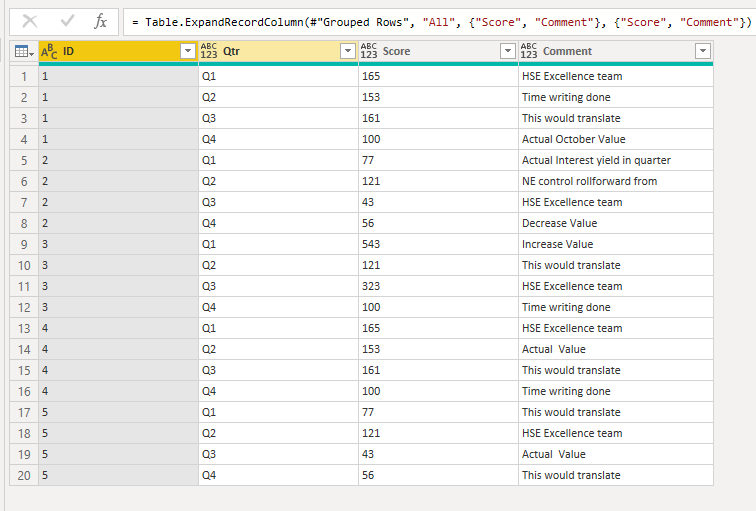Click Qtr cell Q4 in row 12
Viewport: 756px width, 511px height.
coord(278,307)
